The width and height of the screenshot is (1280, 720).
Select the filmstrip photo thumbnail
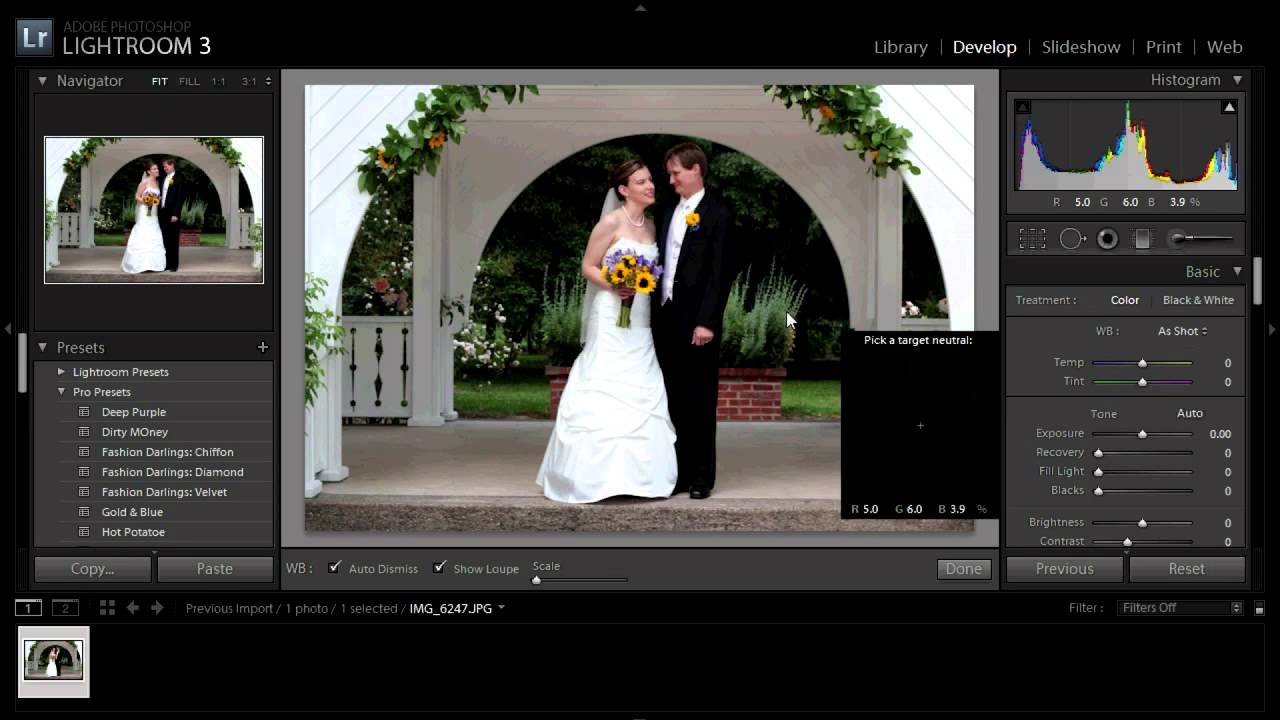(54, 661)
